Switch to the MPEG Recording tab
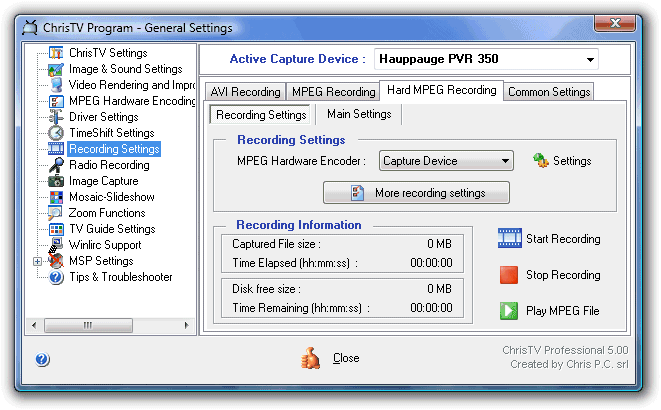Screen dimensions: 661x410 click(333, 91)
